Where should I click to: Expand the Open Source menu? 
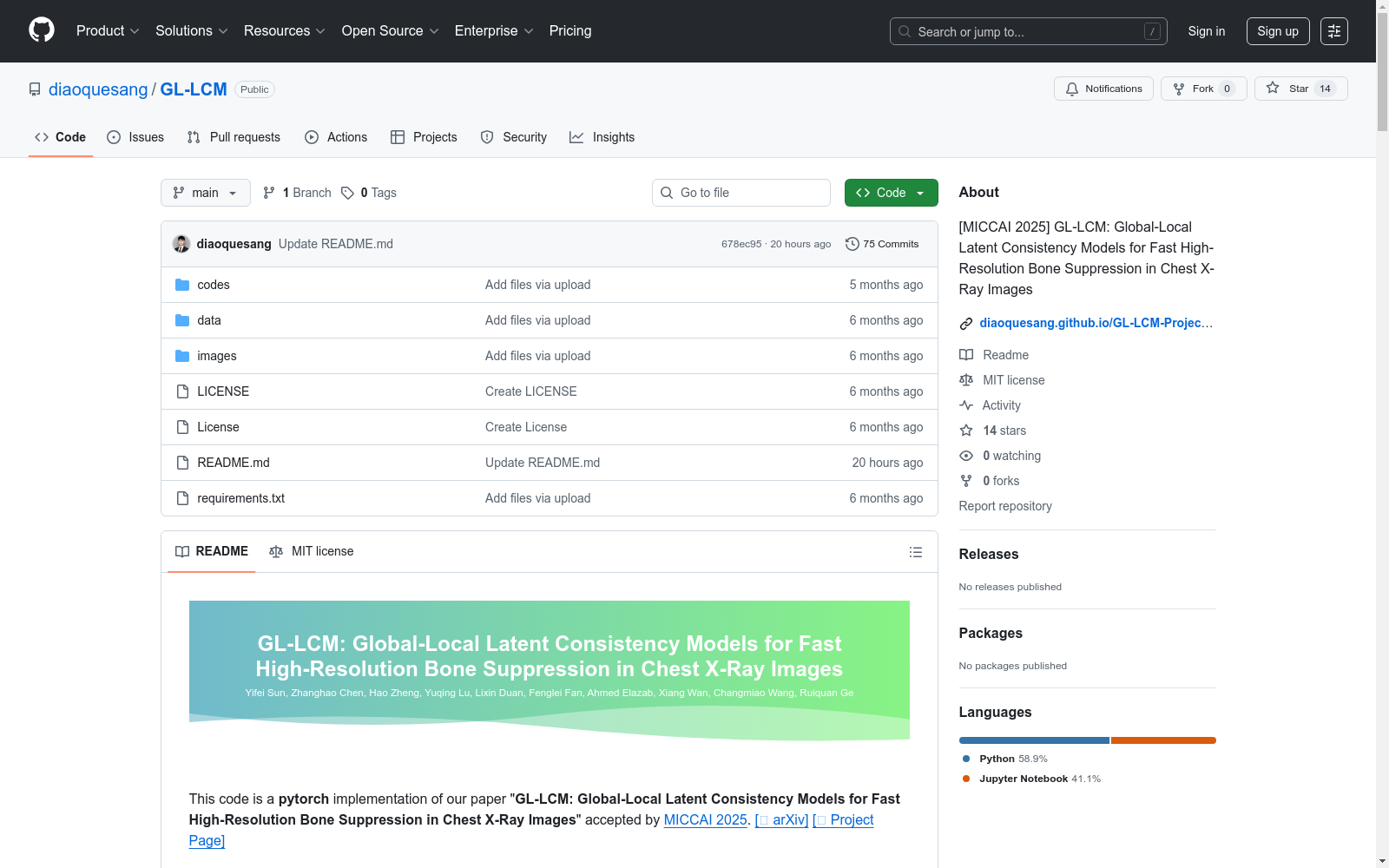click(391, 30)
